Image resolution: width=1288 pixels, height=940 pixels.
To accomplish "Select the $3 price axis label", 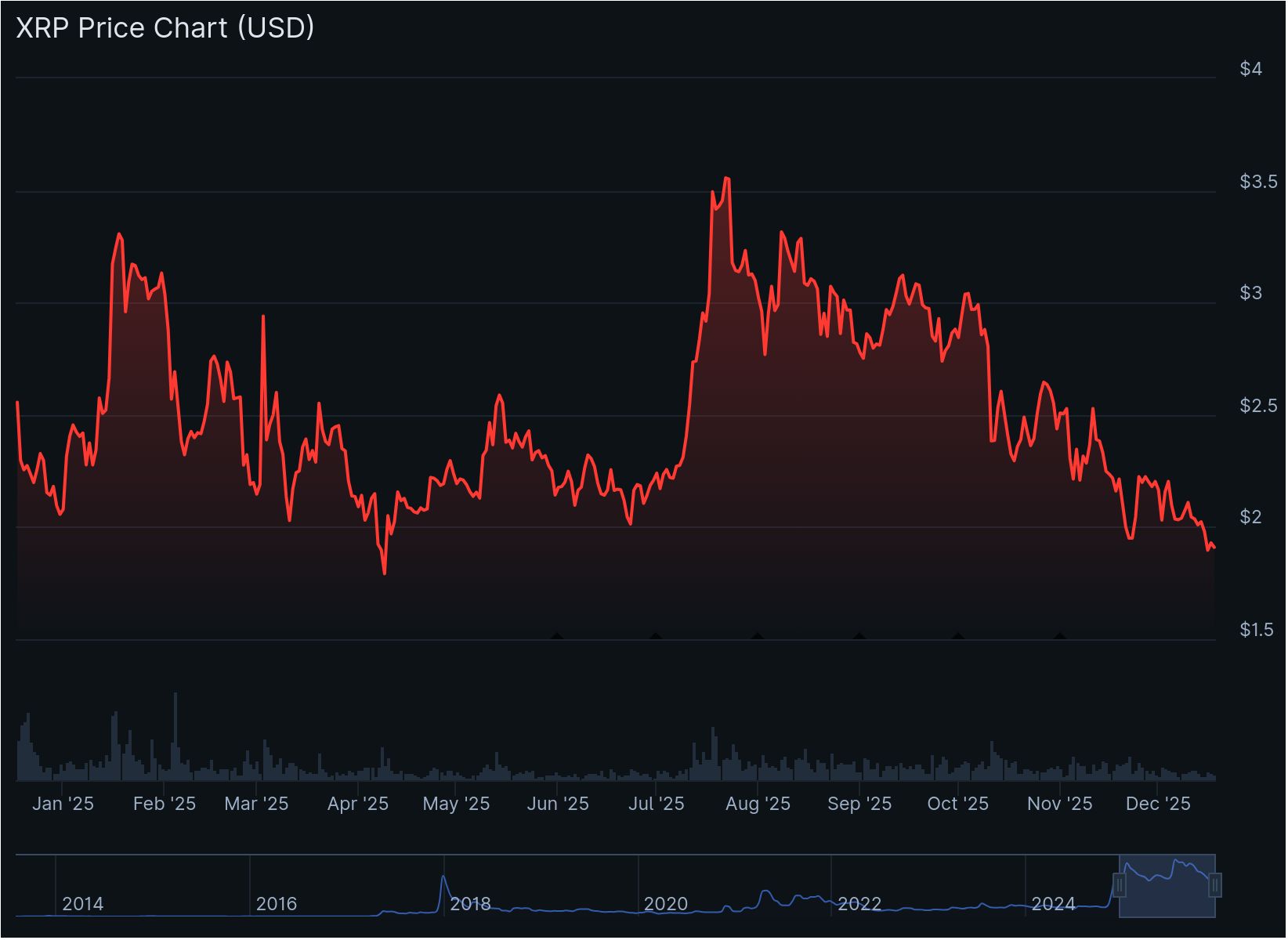I will tap(1252, 293).
